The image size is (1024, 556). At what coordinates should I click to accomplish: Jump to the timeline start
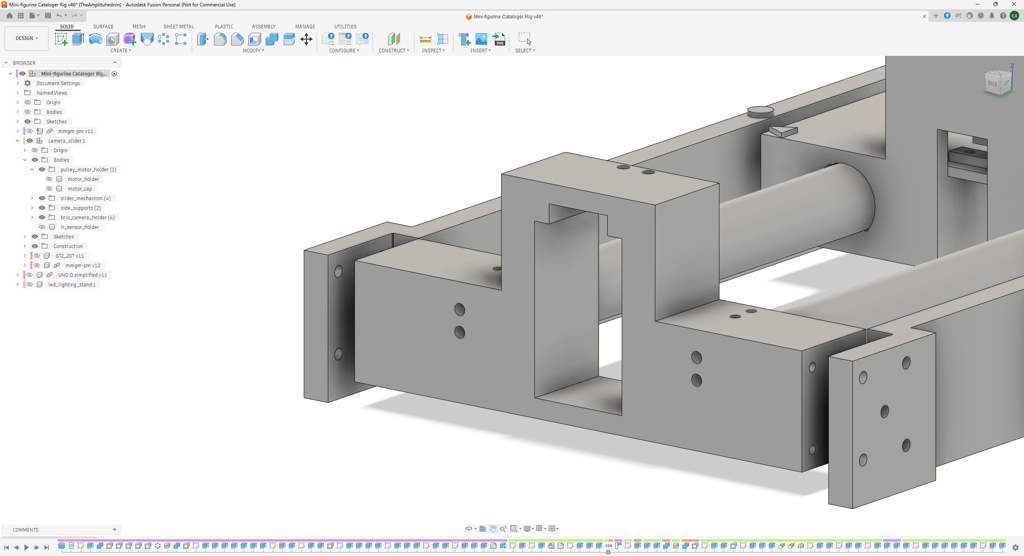(x=7, y=548)
